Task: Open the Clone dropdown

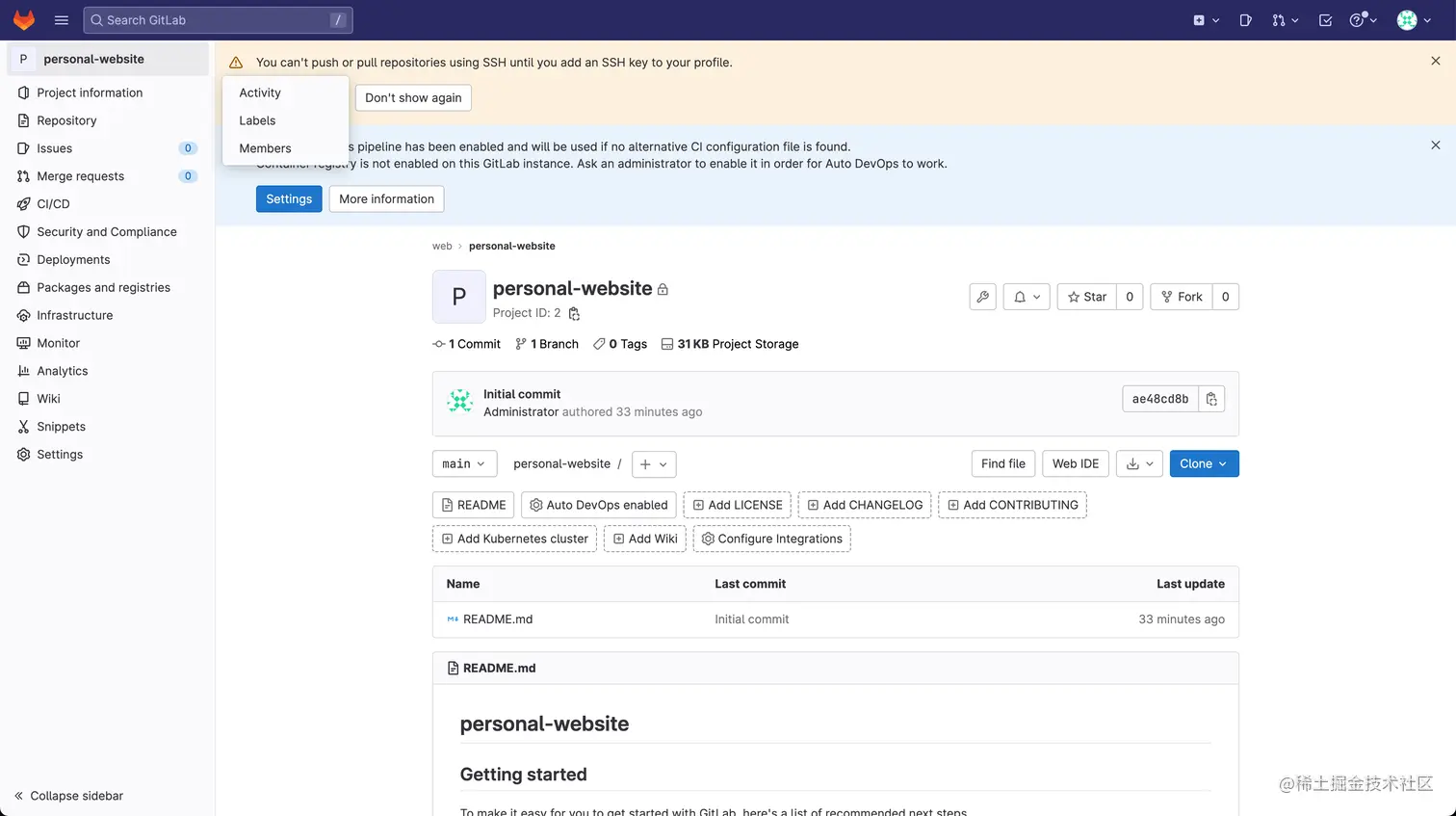Action: click(1204, 463)
